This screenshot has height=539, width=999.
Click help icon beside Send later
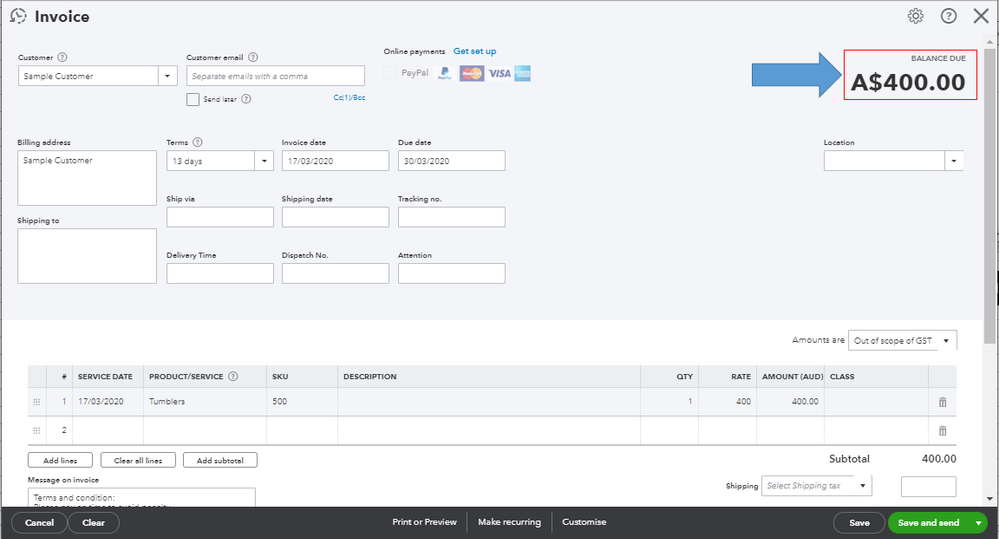pyautogui.click(x=246, y=99)
